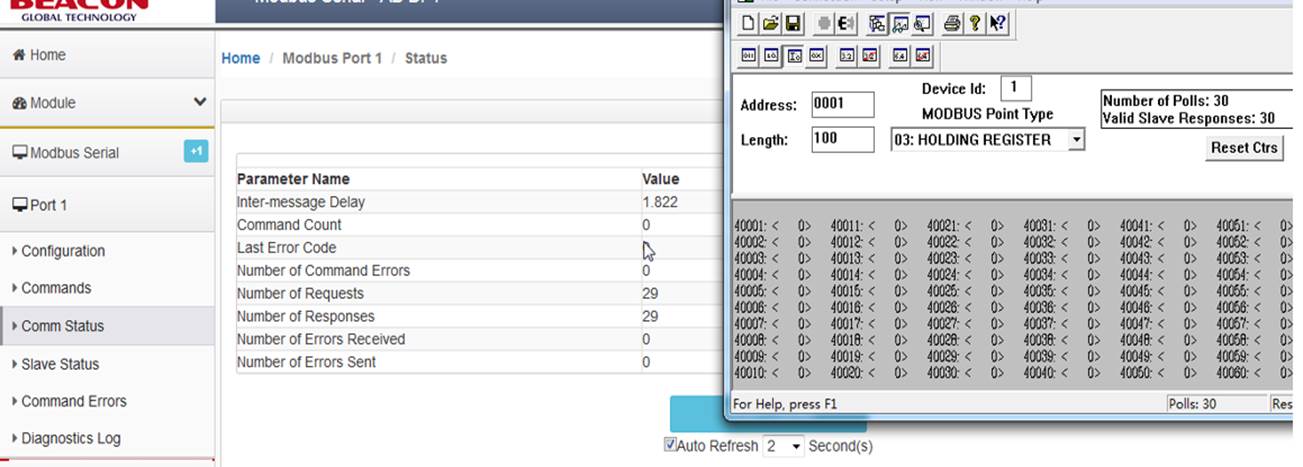The height and width of the screenshot is (467, 1303).
Task: Expand the Module sidebar menu
Action: 108,103
